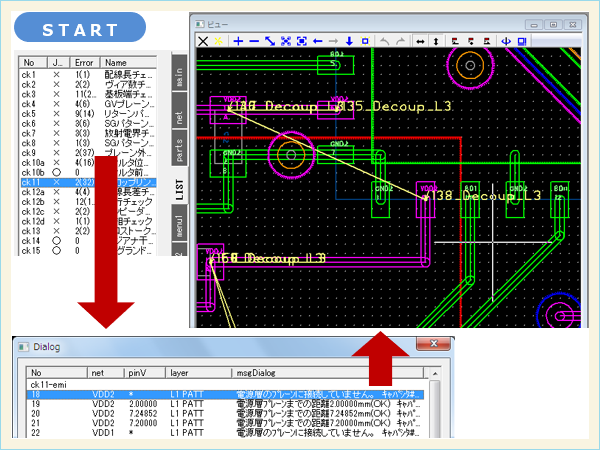This screenshot has width=600, height=450.
Task: Click the yellow star highlight icon
Action: (x=219, y=41)
